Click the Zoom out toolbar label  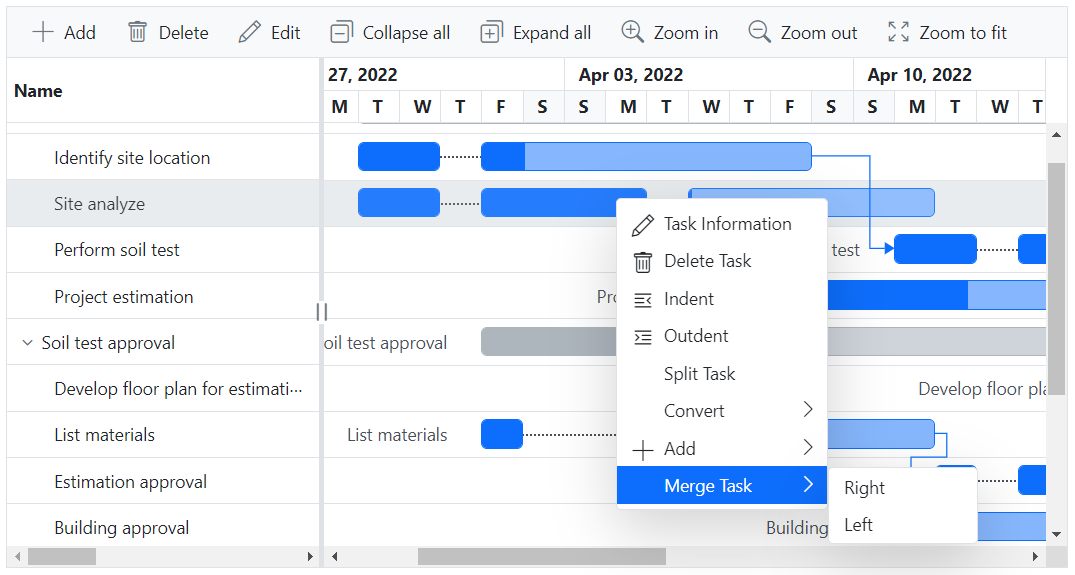(x=819, y=33)
